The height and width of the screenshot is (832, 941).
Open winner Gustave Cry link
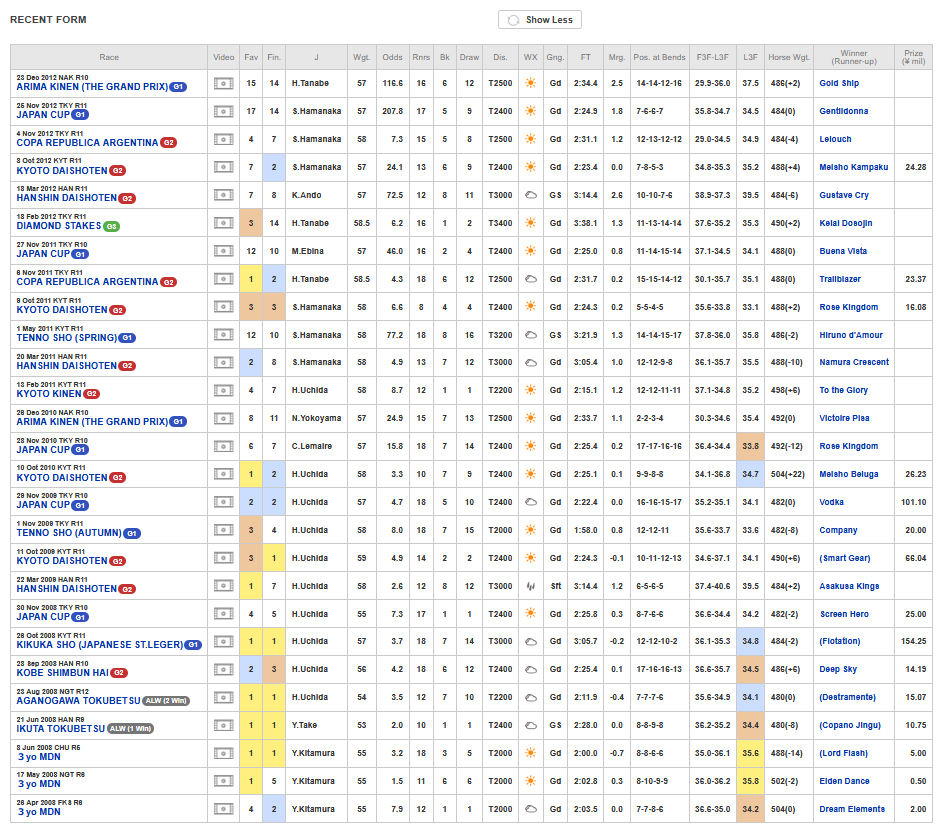pos(844,195)
